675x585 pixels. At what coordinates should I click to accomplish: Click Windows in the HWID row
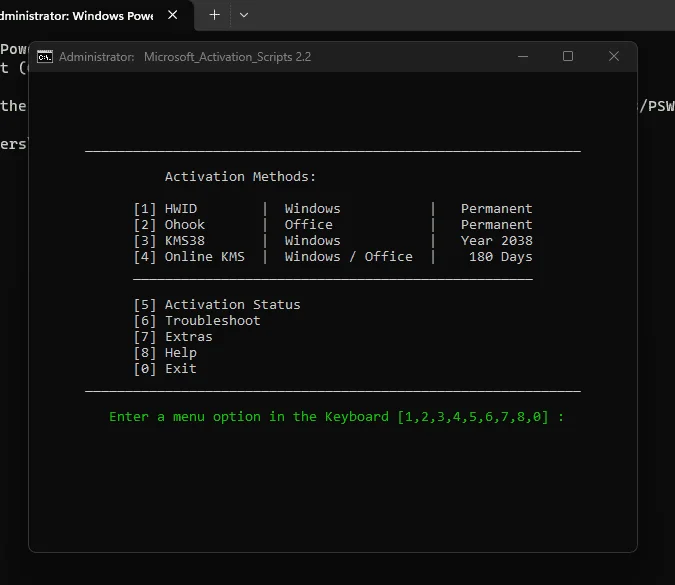pyautogui.click(x=313, y=209)
